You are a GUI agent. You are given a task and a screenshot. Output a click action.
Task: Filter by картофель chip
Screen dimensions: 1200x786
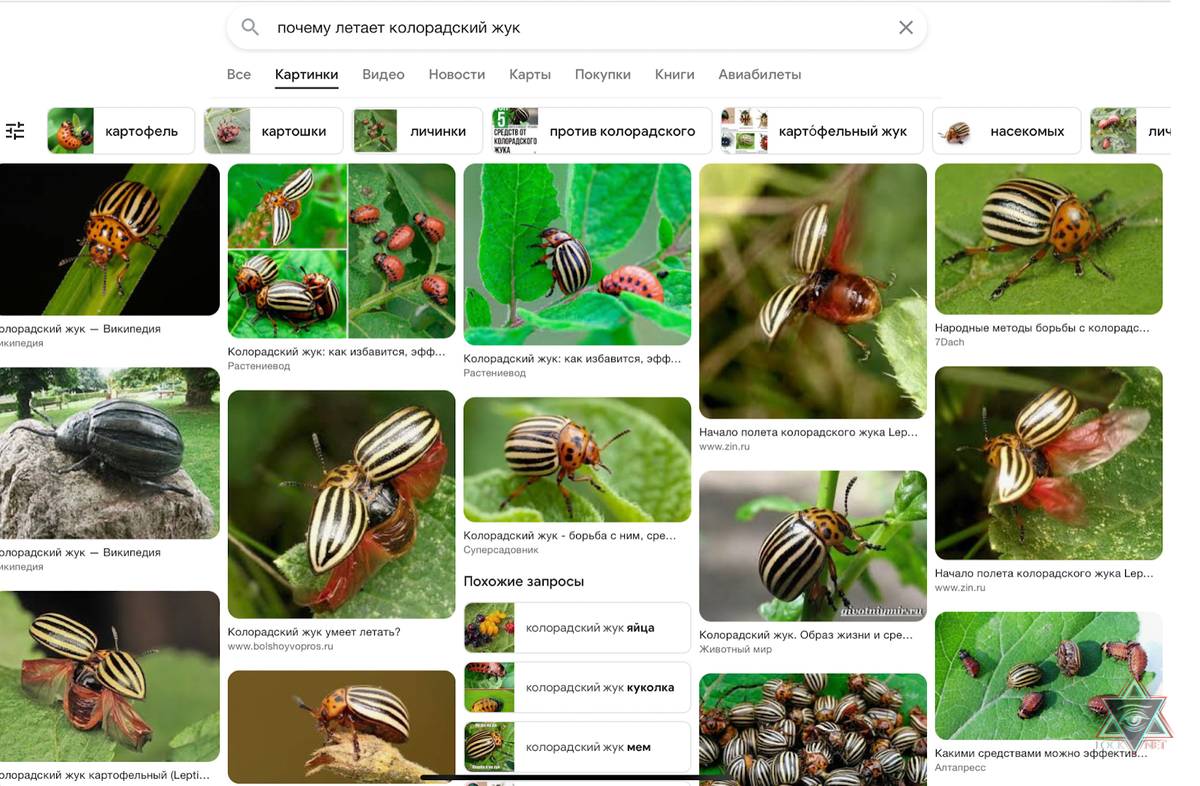pyautogui.click(x=120, y=131)
